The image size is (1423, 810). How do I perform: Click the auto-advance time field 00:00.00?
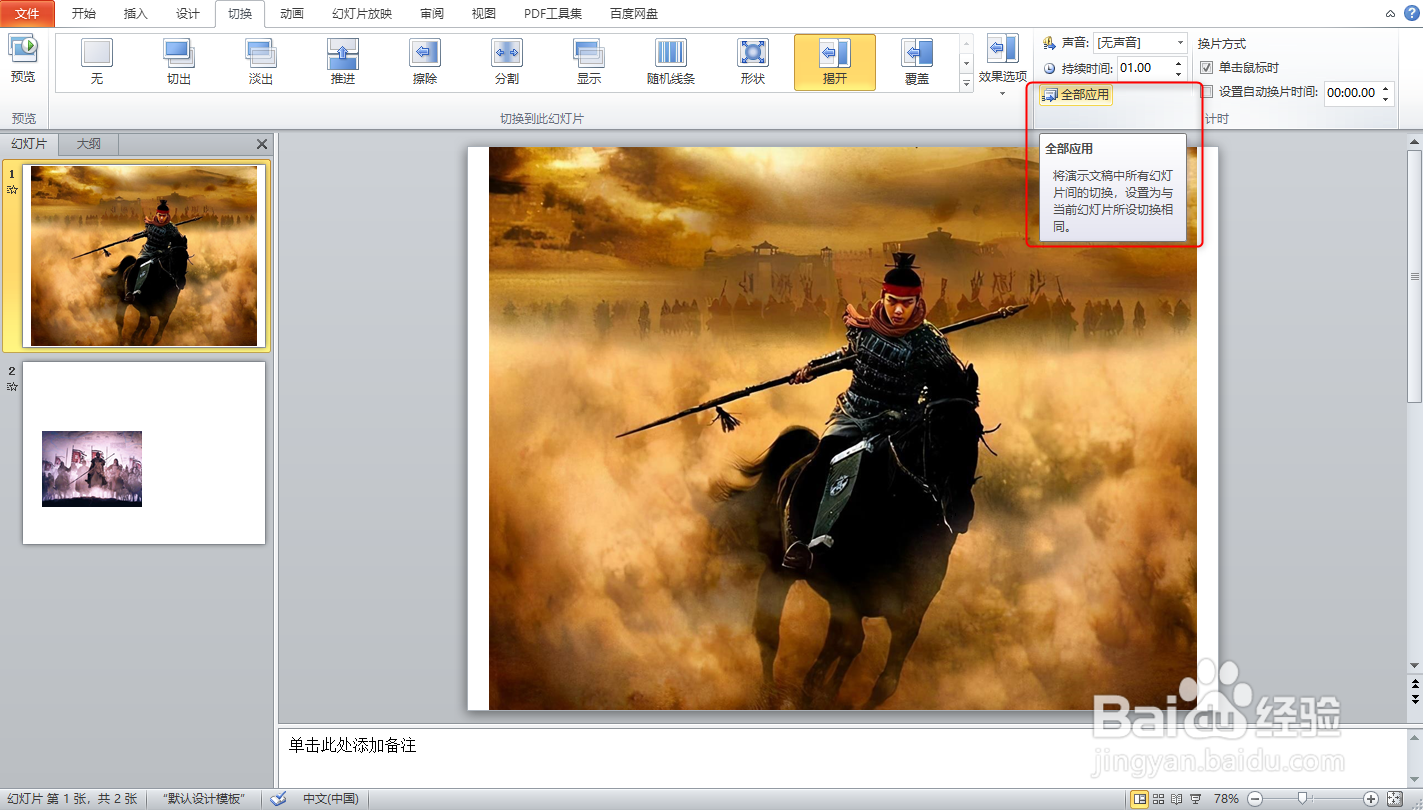click(1351, 93)
